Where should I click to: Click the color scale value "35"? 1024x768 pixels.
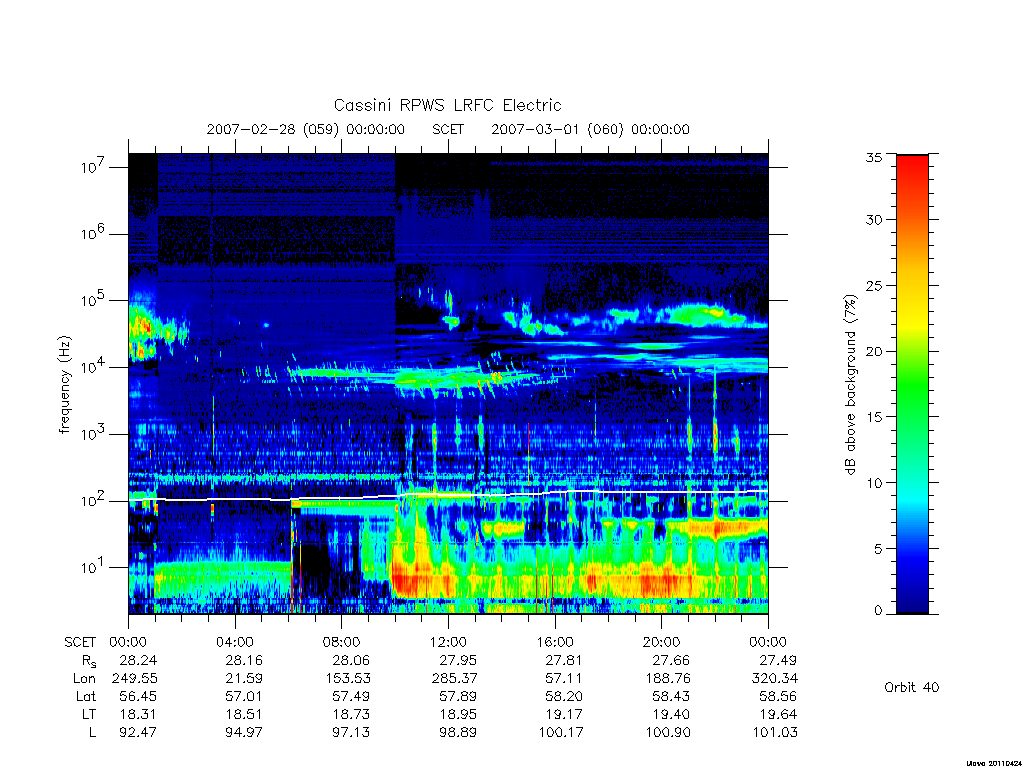point(873,157)
